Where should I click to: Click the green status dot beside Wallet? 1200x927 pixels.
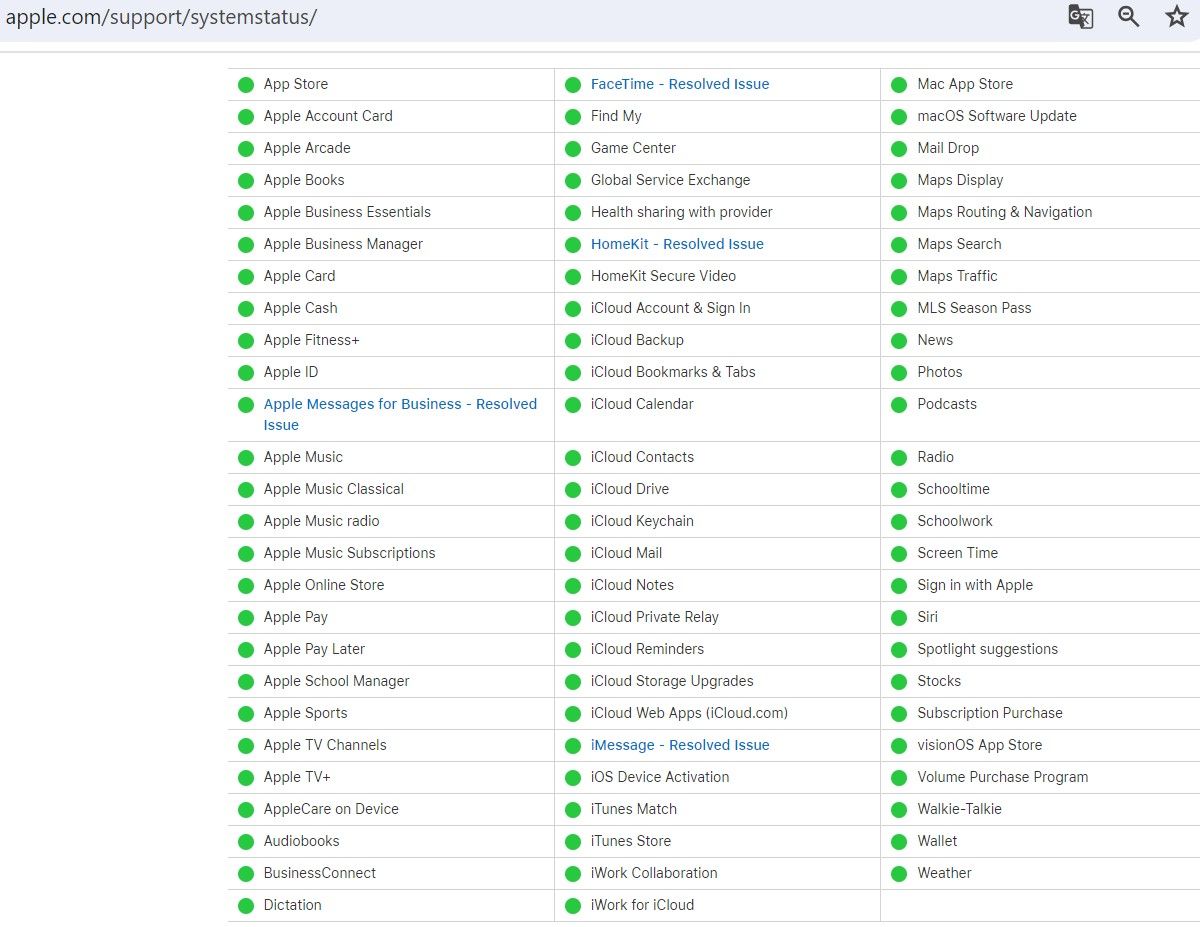(x=899, y=842)
